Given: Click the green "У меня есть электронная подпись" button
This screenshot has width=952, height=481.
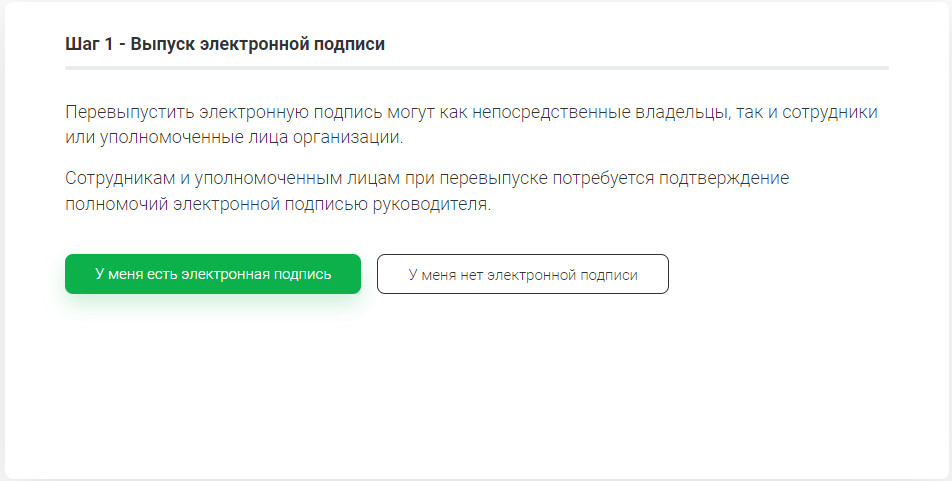Looking at the screenshot, I should [x=212, y=274].
